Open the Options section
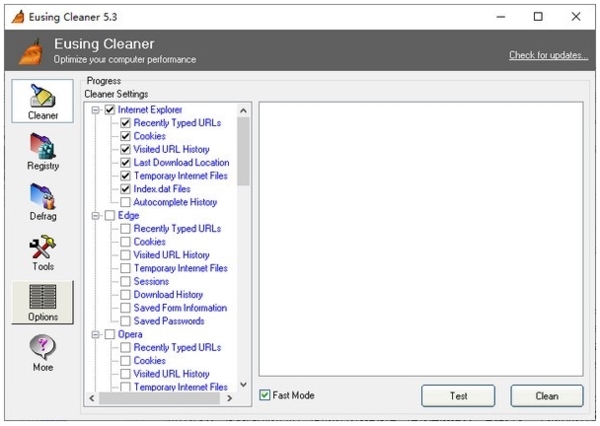The width and height of the screenshot is (600, 426). (x=42, y=303)
